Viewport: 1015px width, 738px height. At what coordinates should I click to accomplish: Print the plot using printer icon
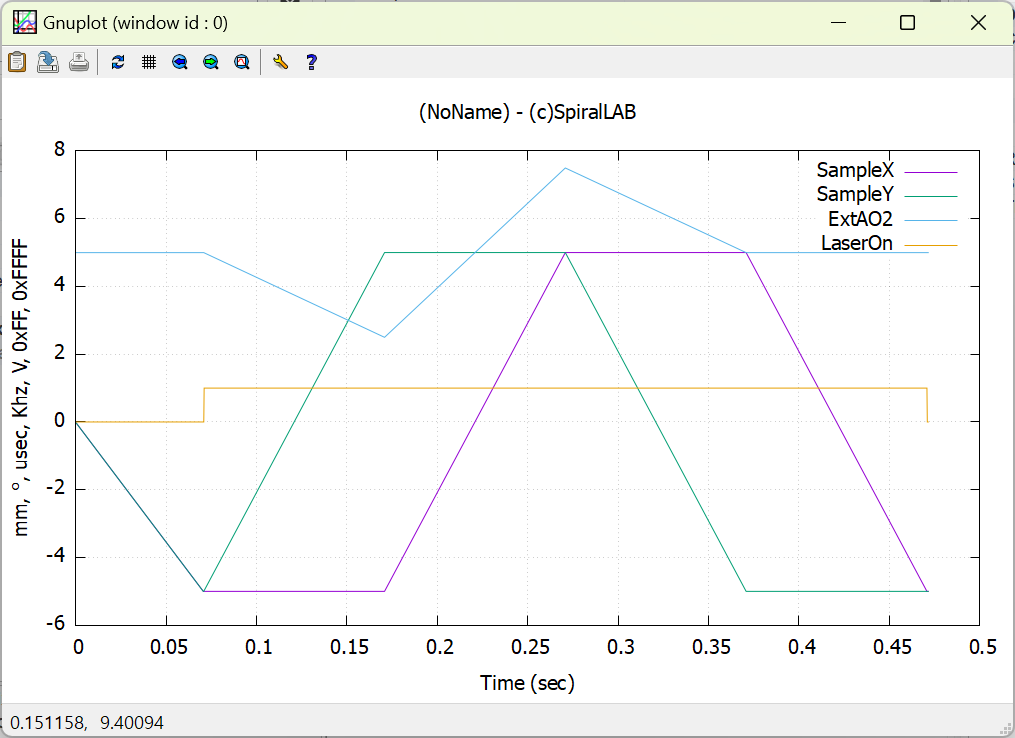pos(79,62)
